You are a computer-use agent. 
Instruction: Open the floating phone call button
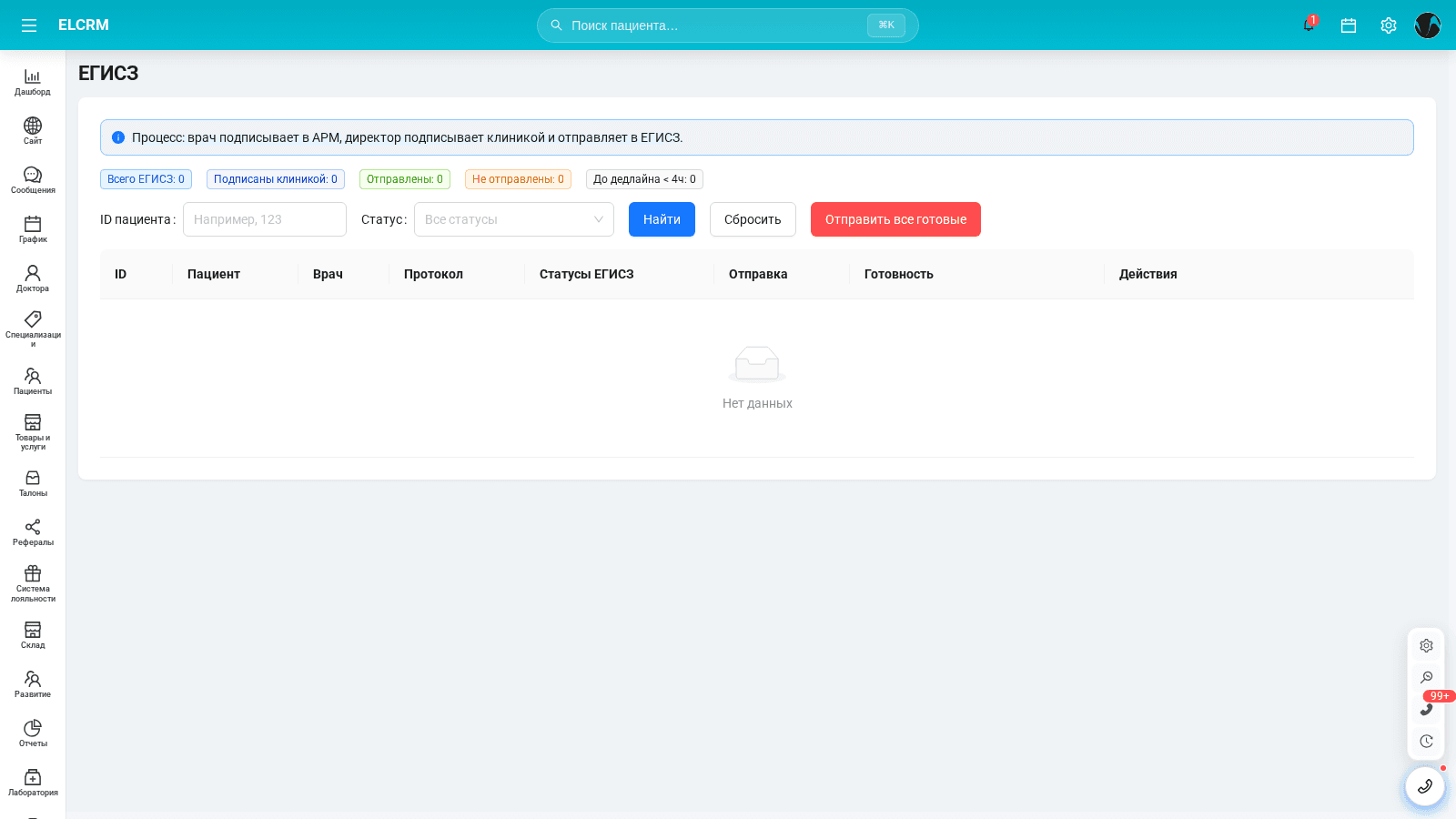pyautogui.click(x=1425, y=786)
